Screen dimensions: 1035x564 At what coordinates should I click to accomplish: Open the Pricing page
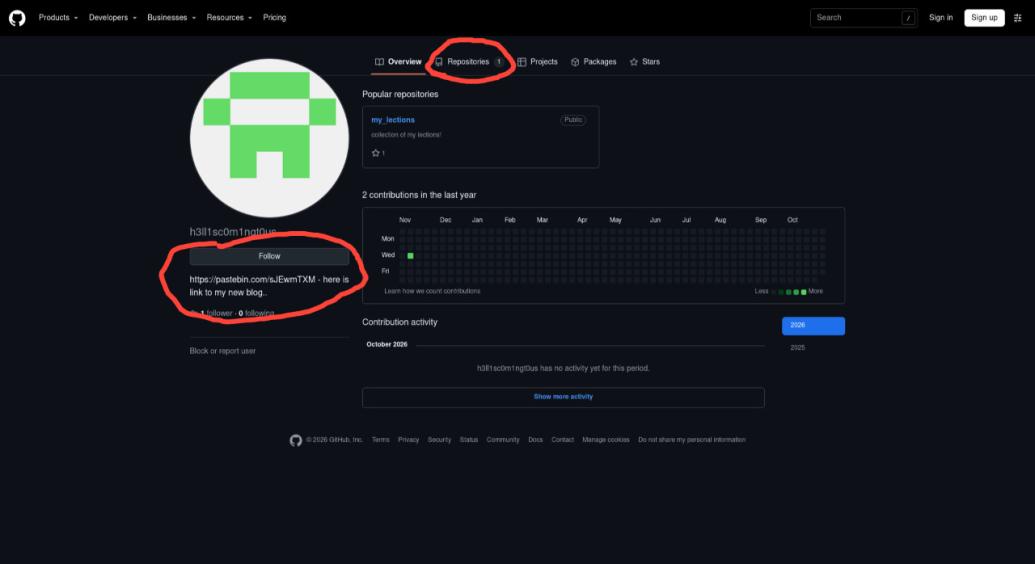pyautogui.click(x=275, y=18)
